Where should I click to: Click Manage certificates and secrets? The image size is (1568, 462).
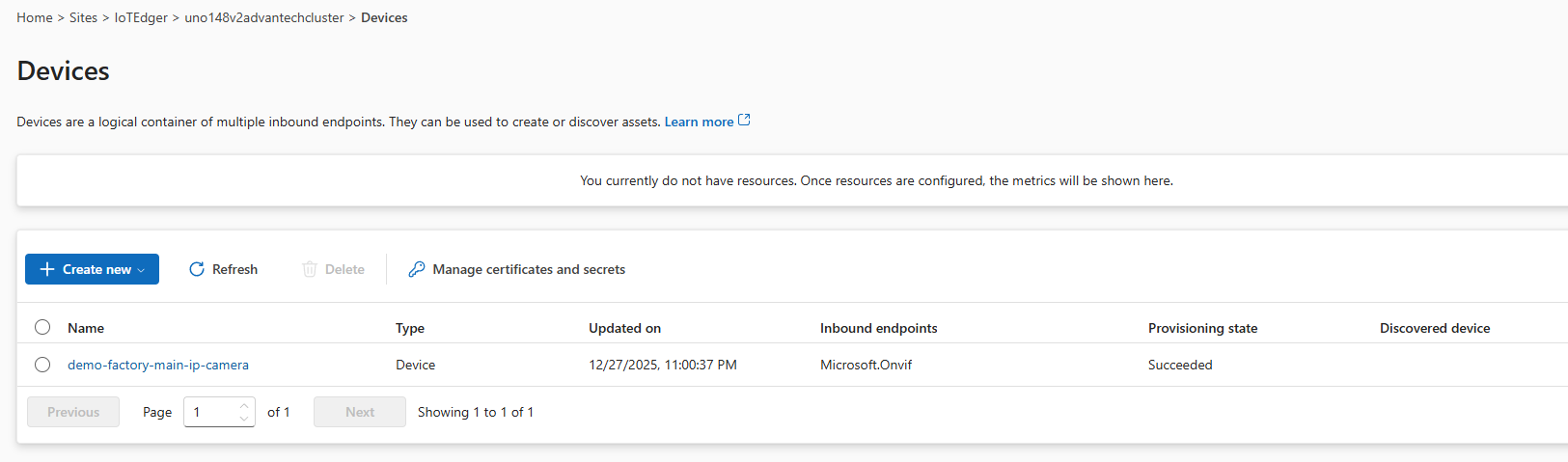[529, 269]
